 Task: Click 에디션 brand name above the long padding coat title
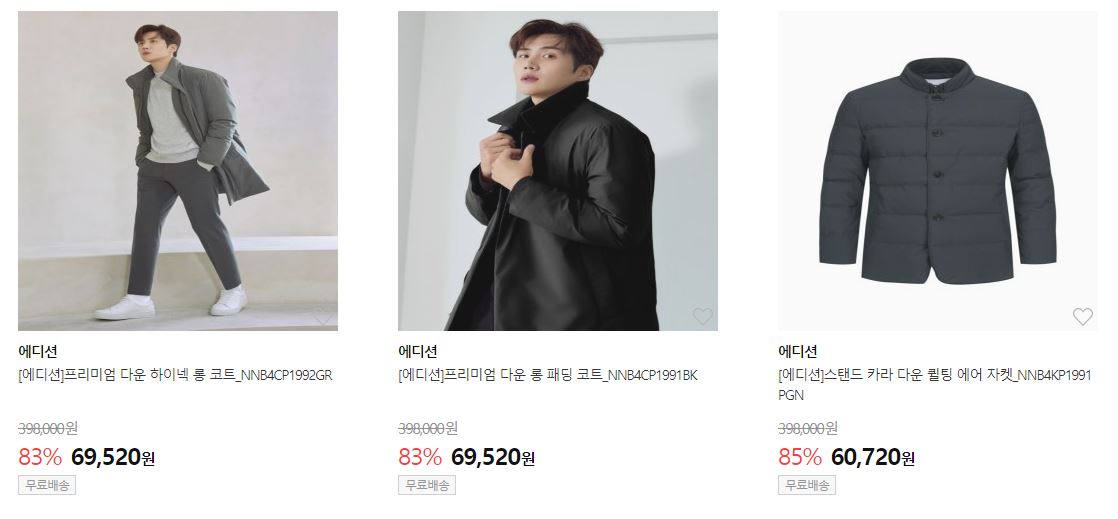(x=417, y=351)
